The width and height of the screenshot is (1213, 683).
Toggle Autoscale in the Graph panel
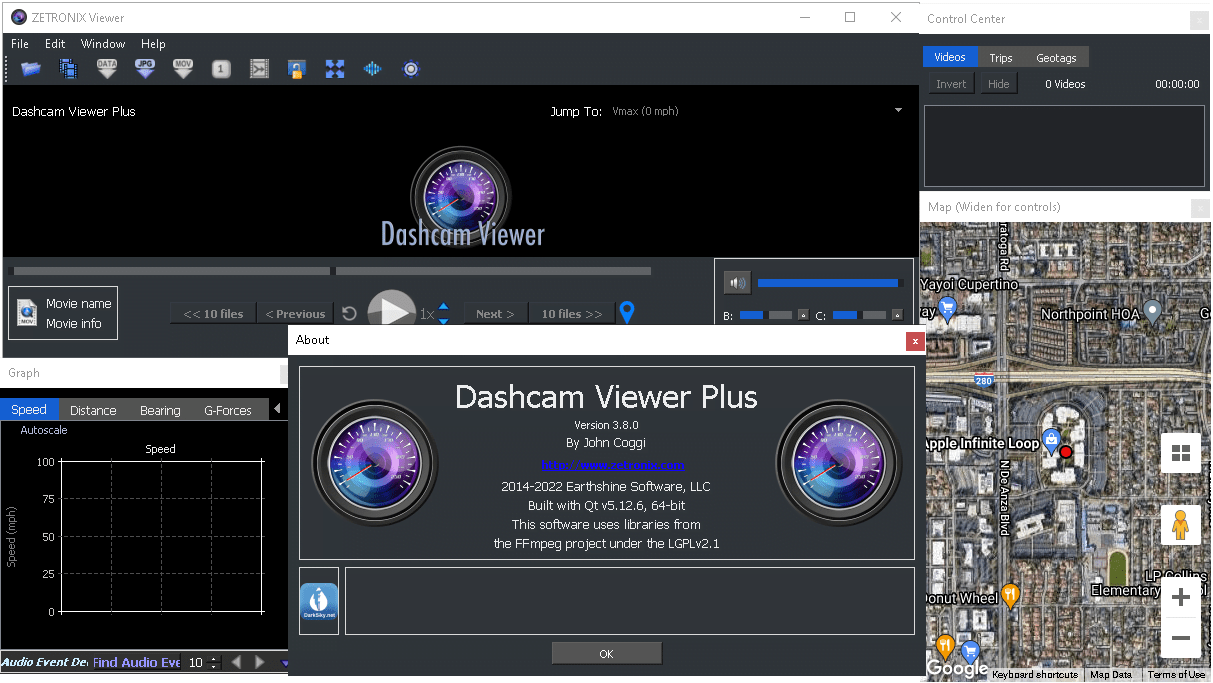coord(44,430)
